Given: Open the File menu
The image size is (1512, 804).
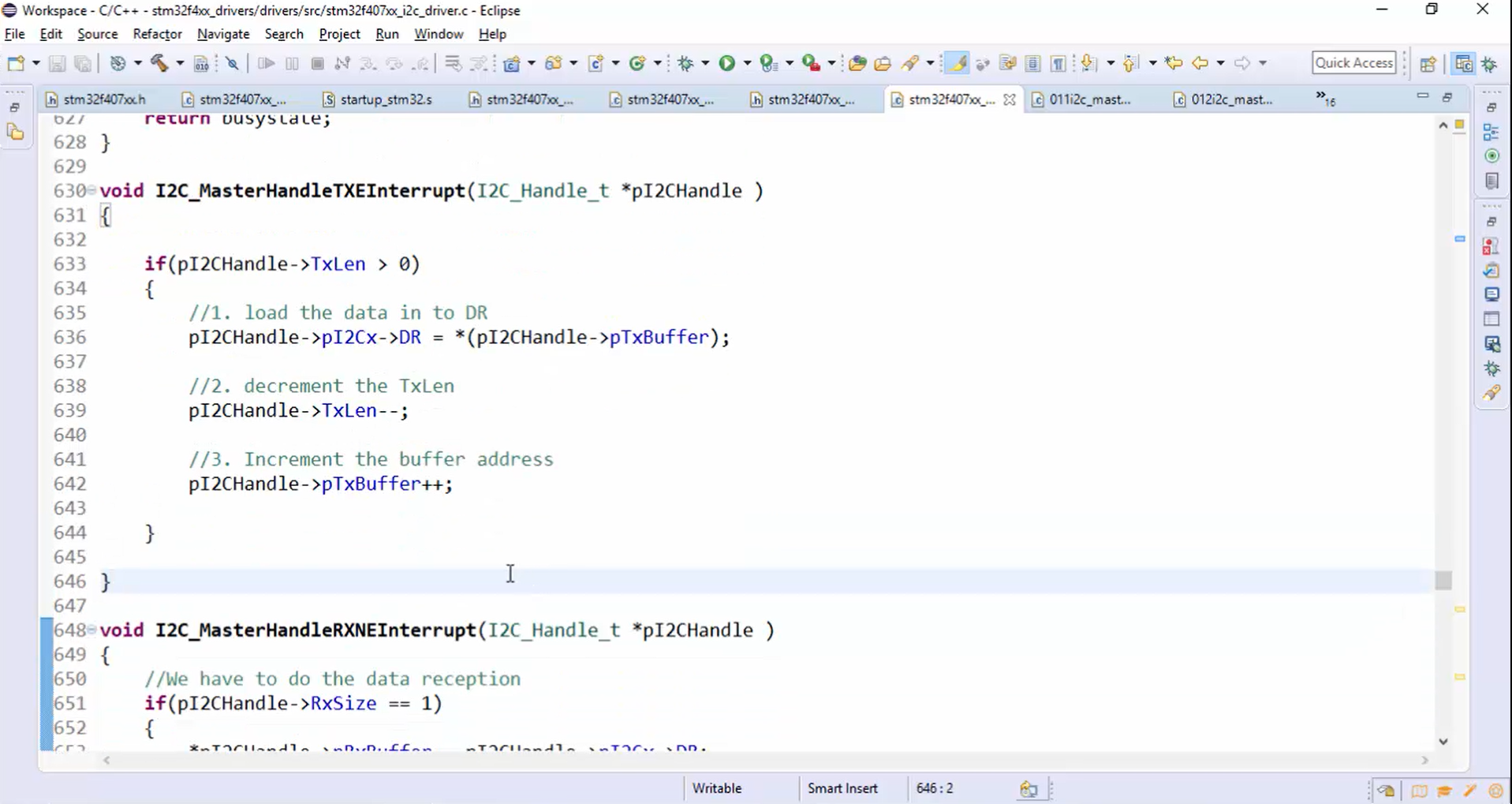Looking at the screenshot, I should 15,34.
